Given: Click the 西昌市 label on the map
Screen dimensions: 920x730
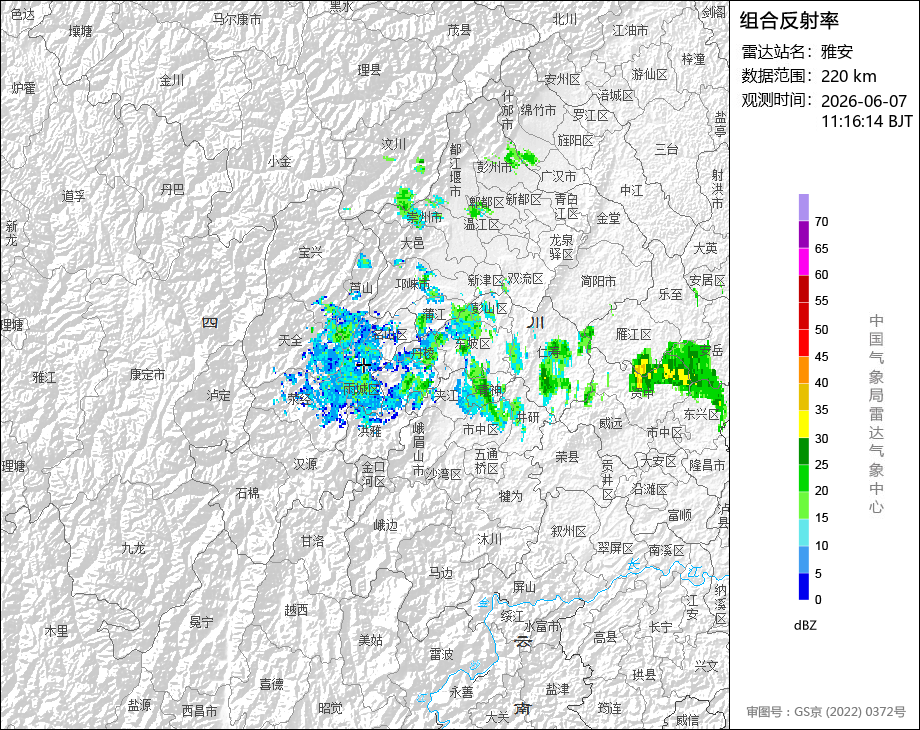Looking at the screenshot, I should [199, 711].
